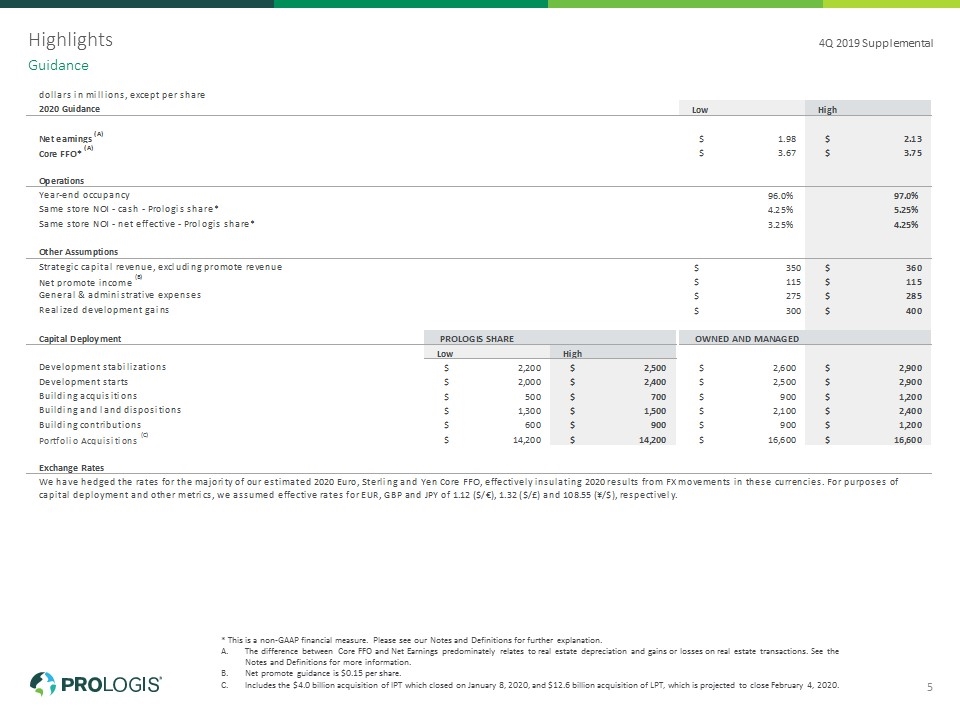Click owned and managed value 16,600 high
This screenshot has width=960, height=720.
point(907,440)
